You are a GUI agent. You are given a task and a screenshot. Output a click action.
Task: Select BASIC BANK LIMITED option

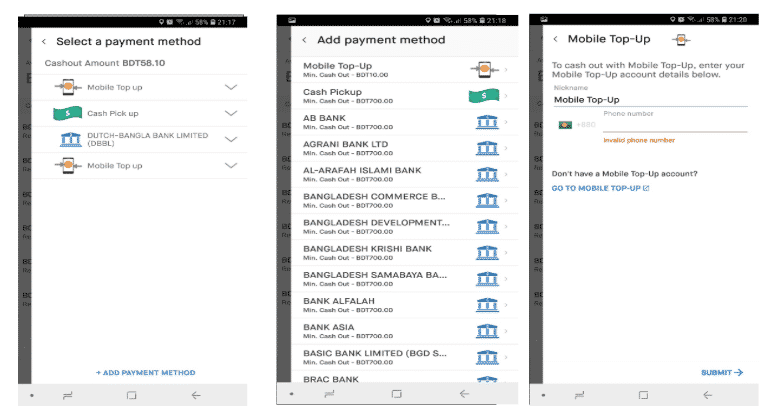(x=404, y=357)
